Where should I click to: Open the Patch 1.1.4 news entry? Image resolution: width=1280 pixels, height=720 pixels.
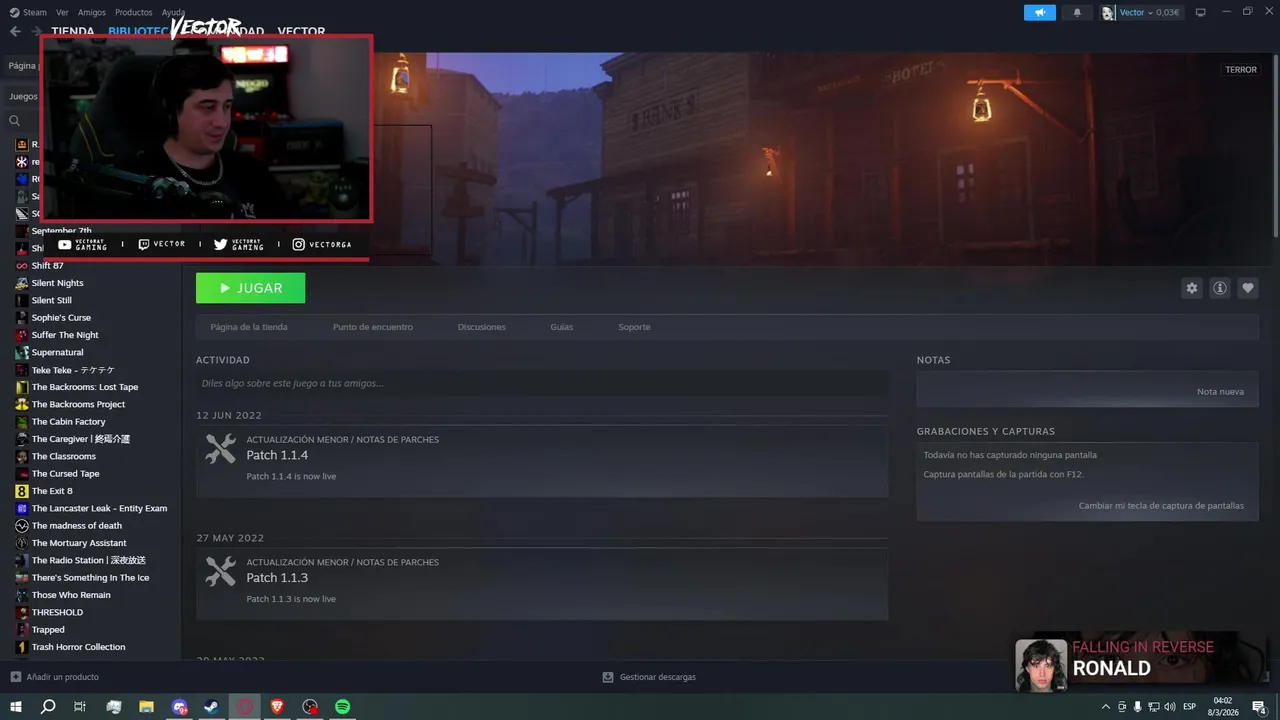point(542,460)
